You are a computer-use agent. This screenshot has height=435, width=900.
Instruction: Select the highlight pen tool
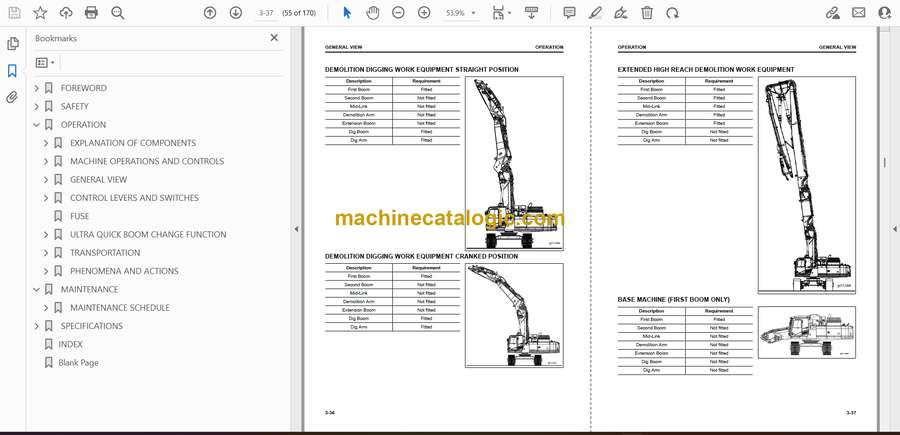[x=595, y=13]
